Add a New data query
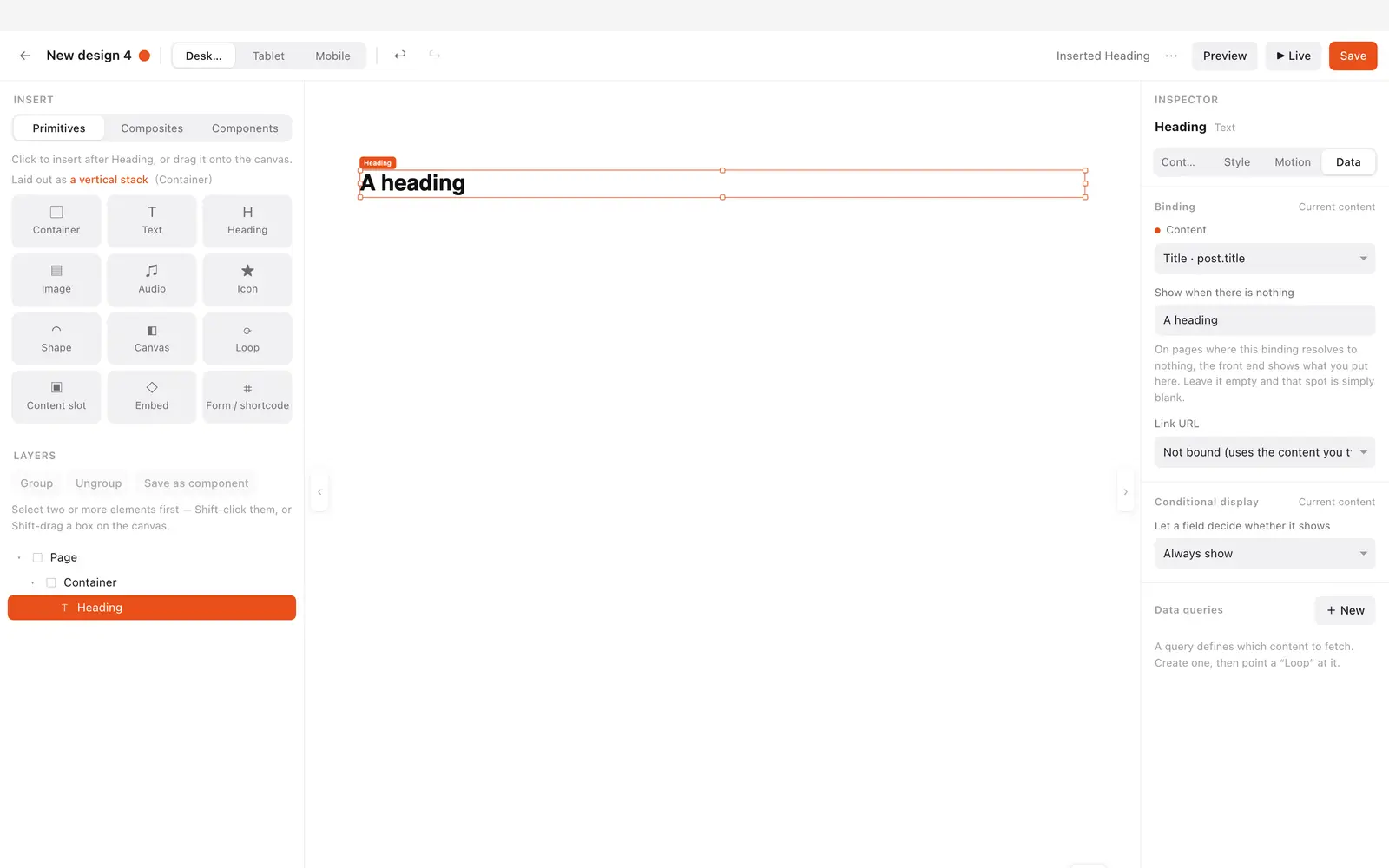 (1345, 610)
